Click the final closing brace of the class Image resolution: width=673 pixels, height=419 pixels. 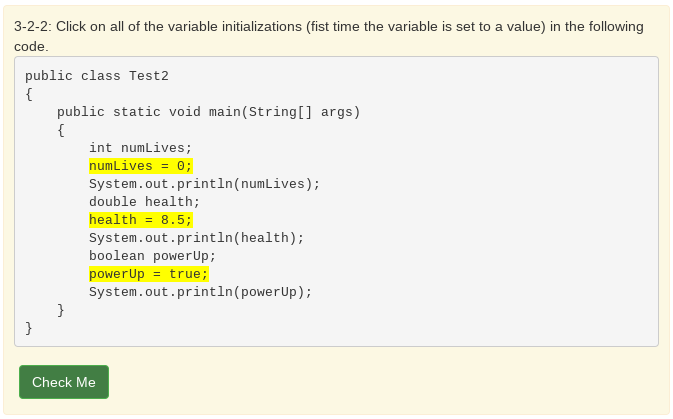29,328
